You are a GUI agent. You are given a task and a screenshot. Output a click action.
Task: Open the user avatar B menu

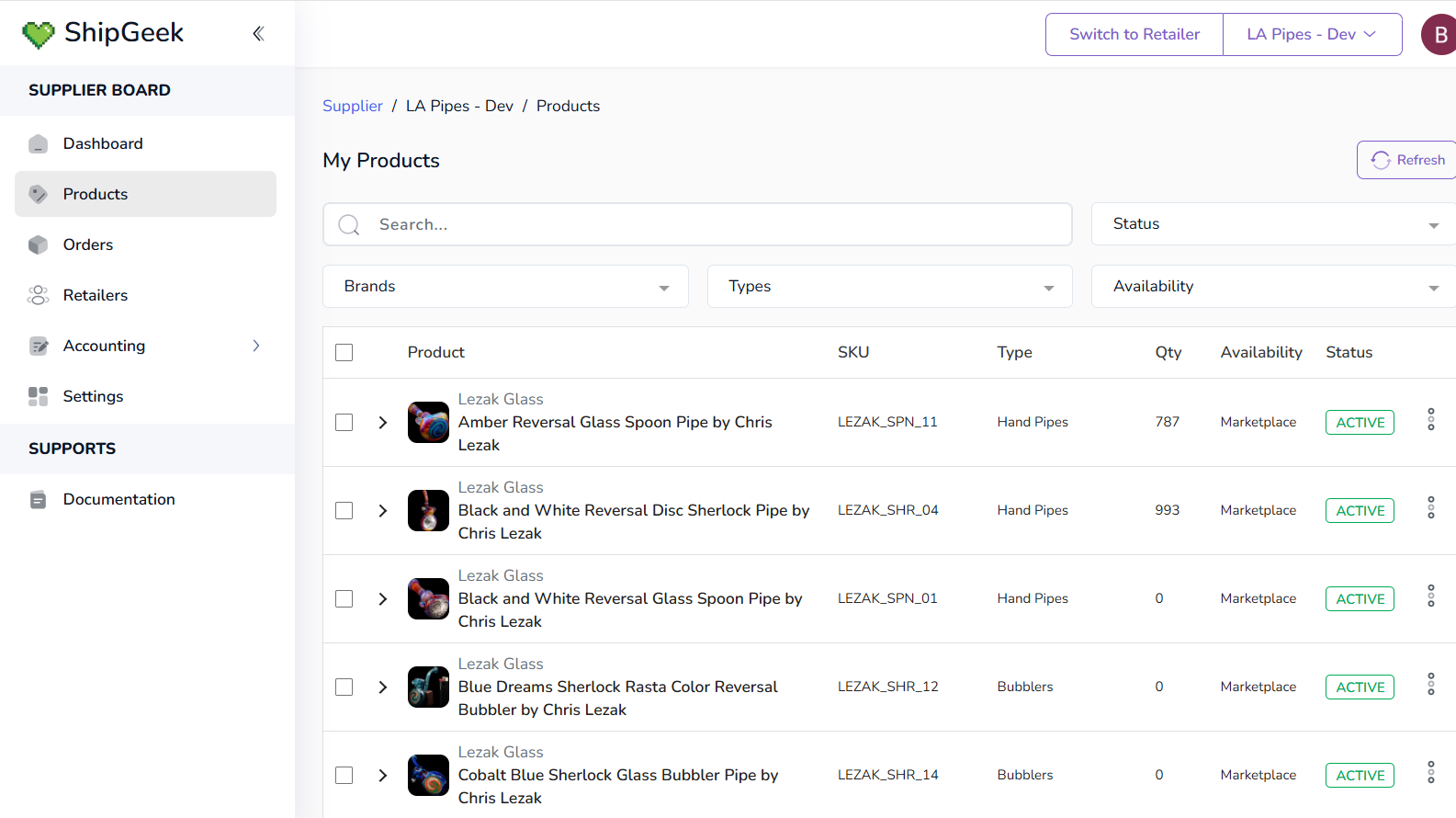(x=1439, y=35)
